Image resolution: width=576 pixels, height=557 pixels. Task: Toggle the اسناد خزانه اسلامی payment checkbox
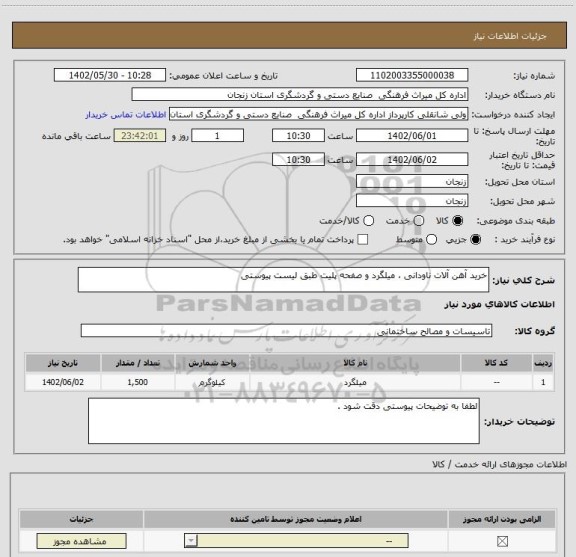[x=363, y=240]
